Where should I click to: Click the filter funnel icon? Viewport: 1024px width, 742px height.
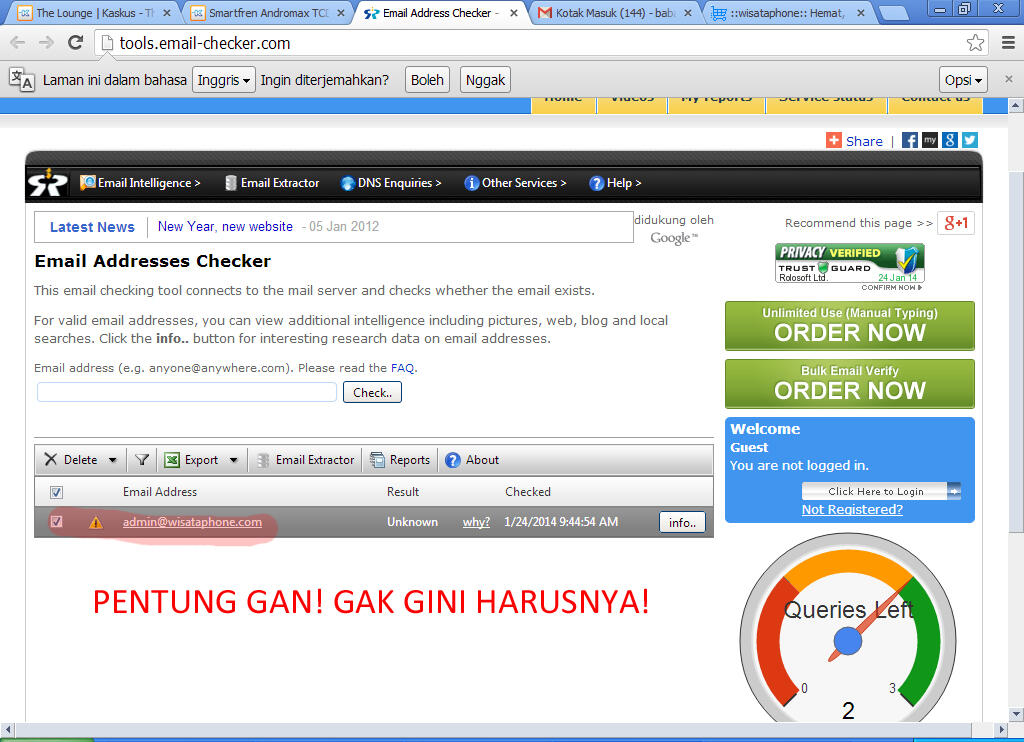point(142,460)
